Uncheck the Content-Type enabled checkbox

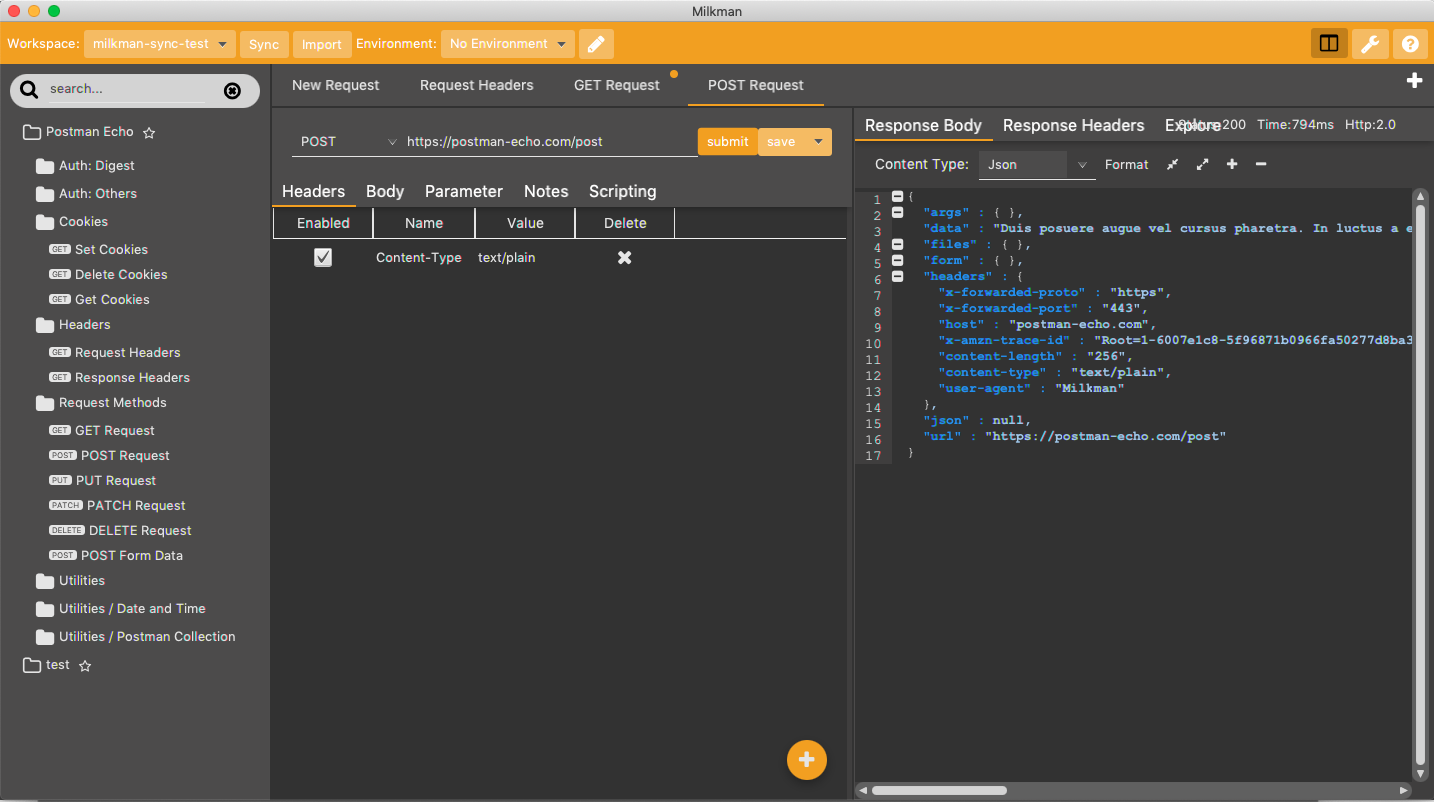pyautogui.click(x=323, y=258)
